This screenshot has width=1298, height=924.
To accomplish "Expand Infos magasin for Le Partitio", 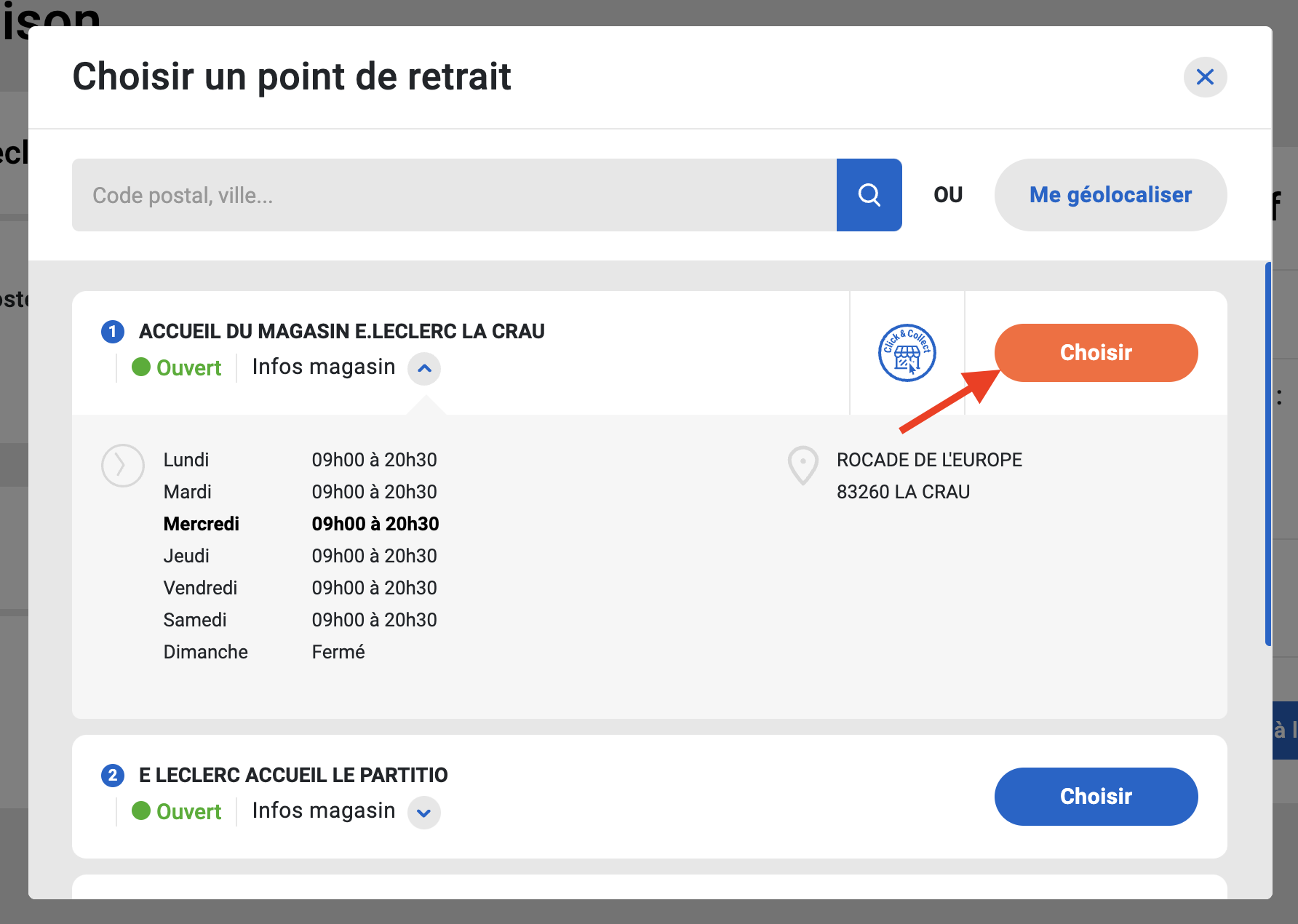I will pos(424,813).
